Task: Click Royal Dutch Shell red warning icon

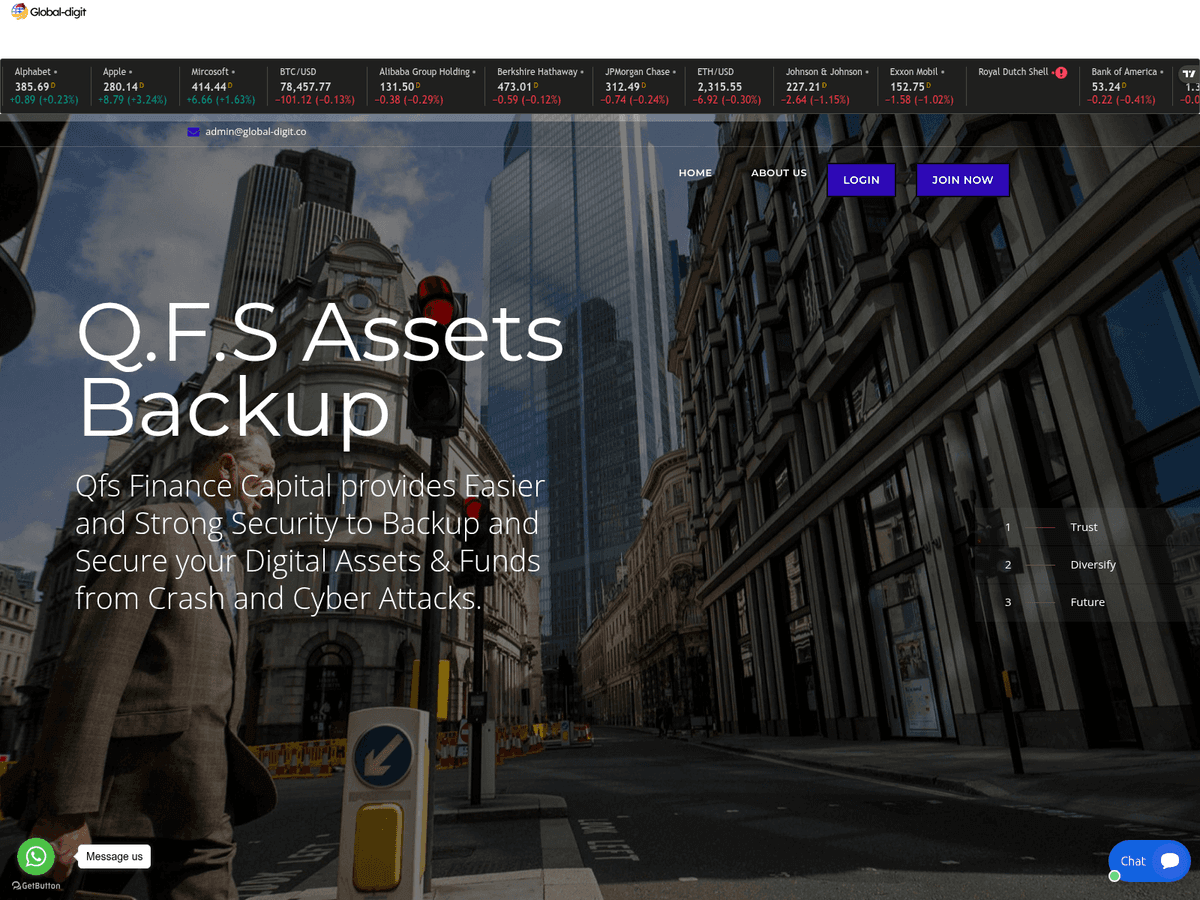Action: coord(1061,73)
